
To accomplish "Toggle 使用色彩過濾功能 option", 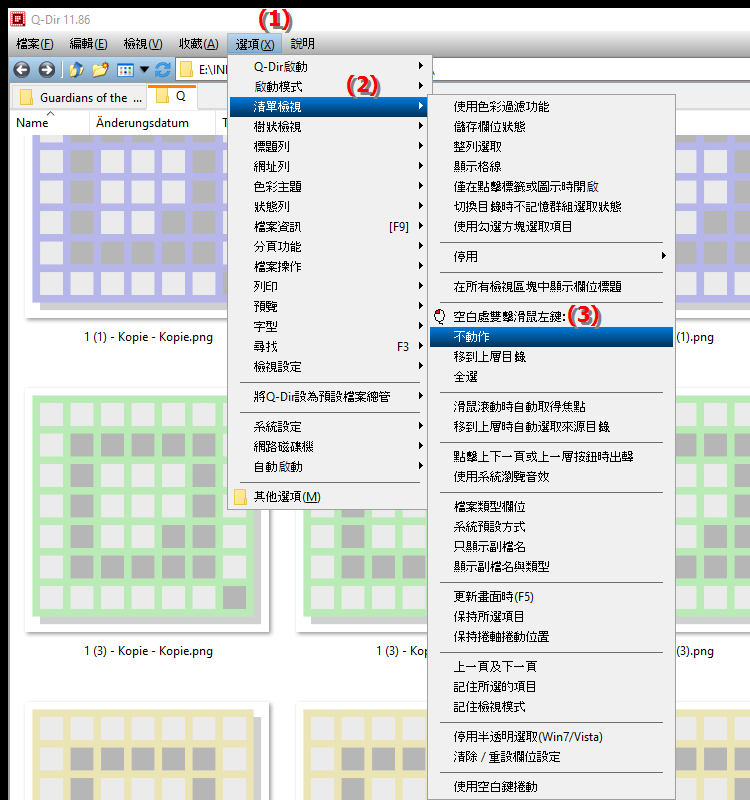I will [x=552, y=107].
